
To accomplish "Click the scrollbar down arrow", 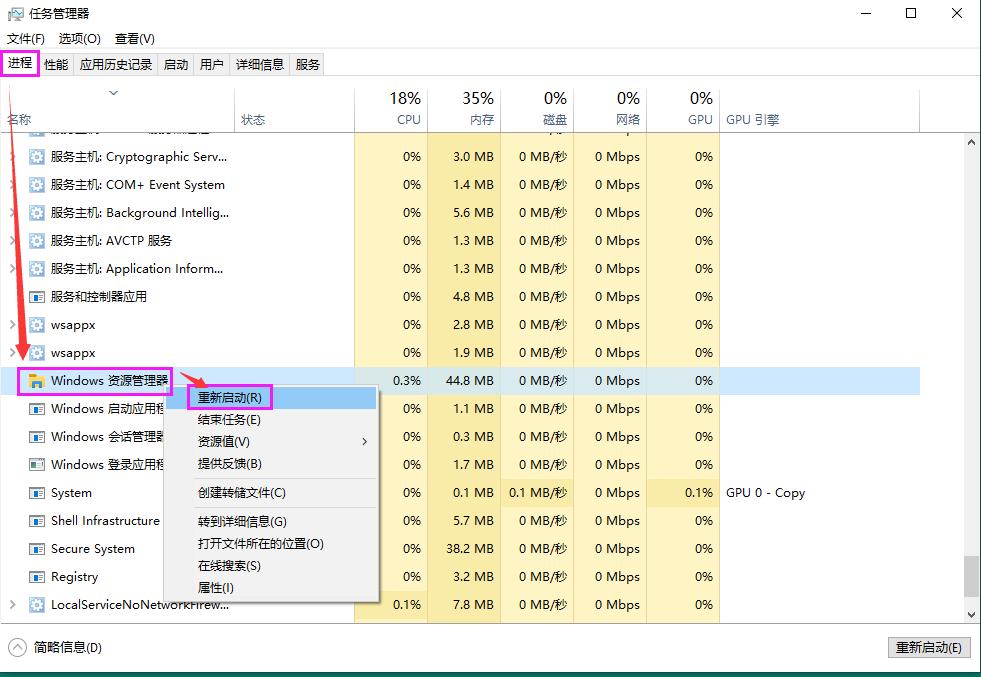I will coord(971,614).
